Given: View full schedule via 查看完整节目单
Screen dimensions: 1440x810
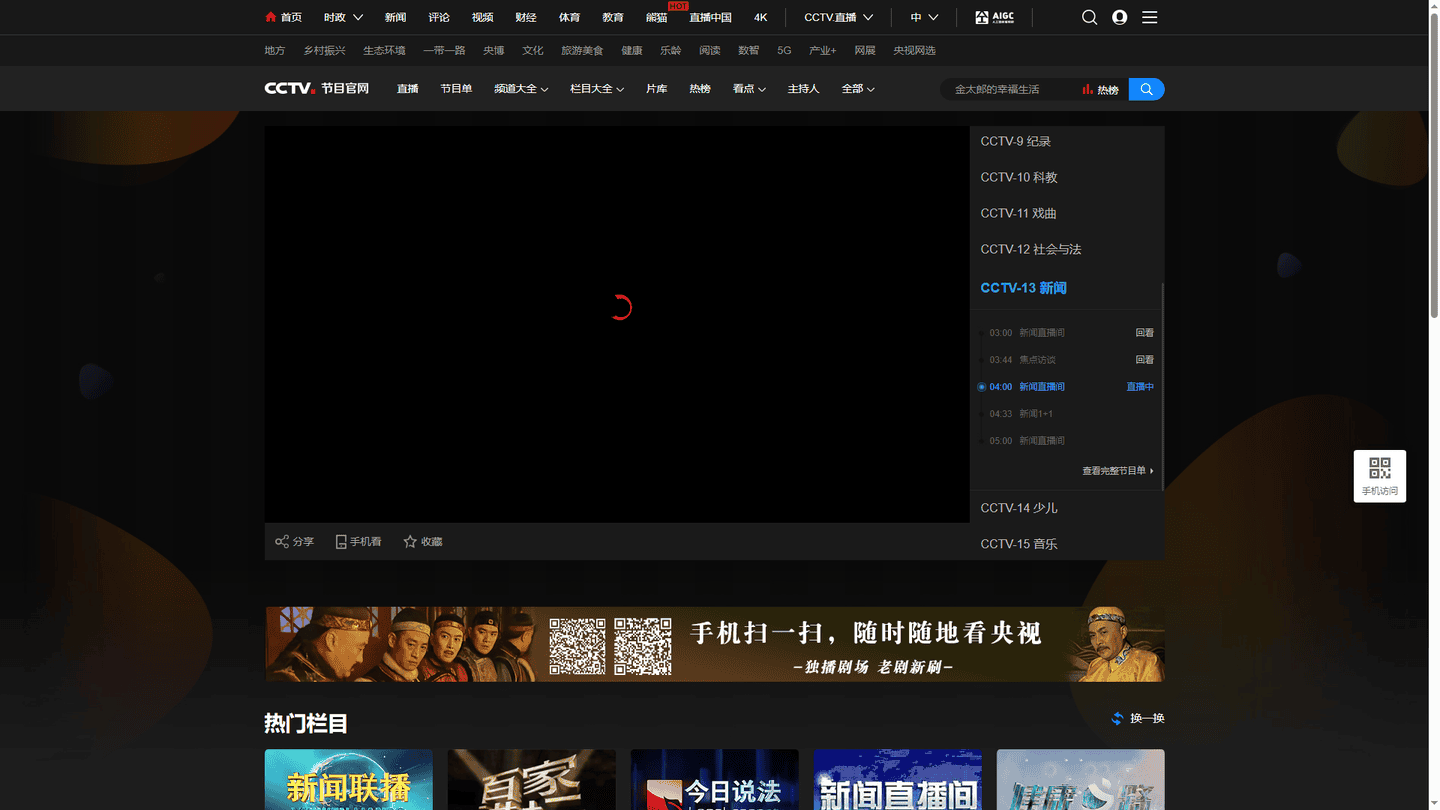Looking at the screenshot, I should tap(1118, 471).
